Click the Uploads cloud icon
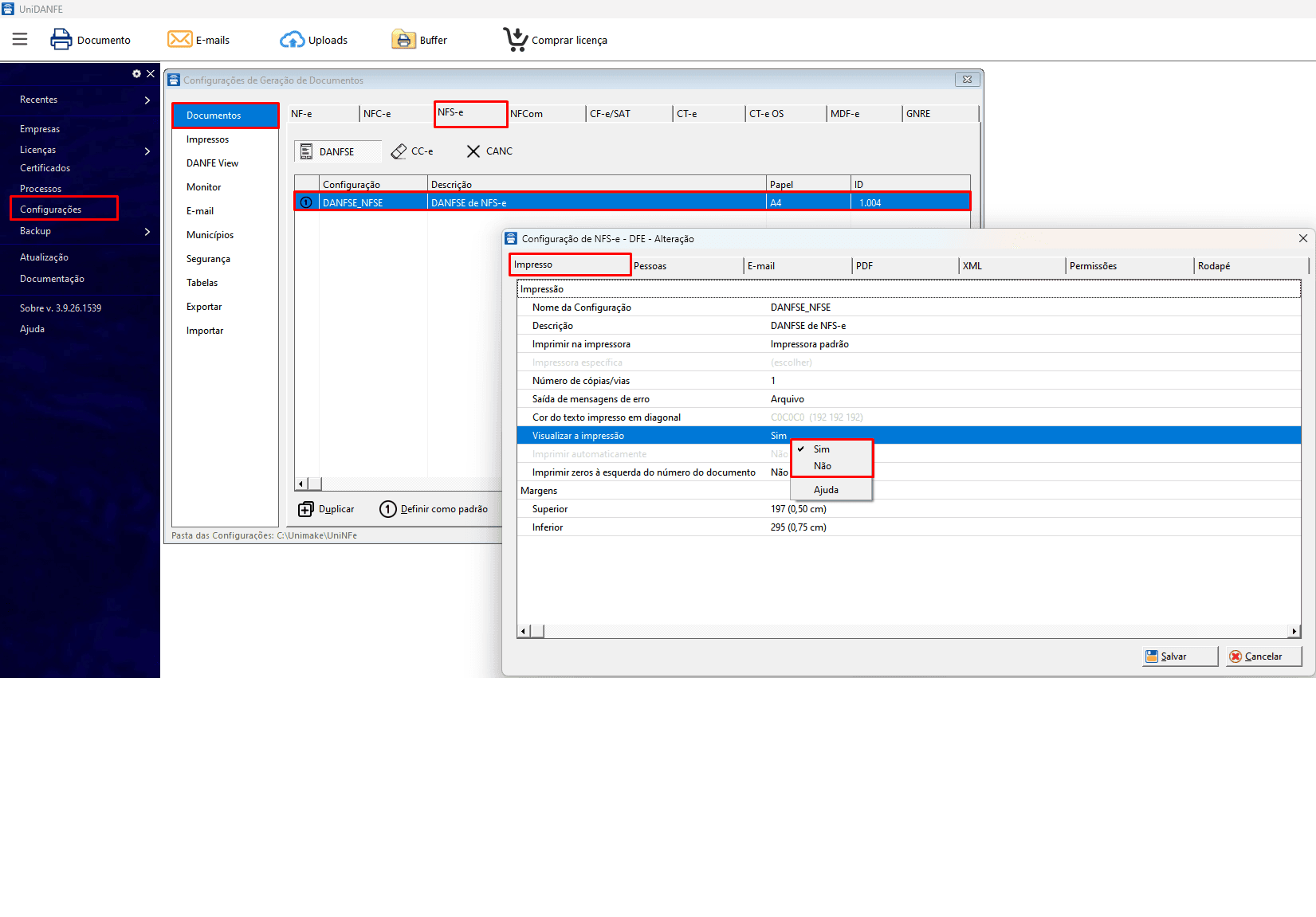 point(292,40)
